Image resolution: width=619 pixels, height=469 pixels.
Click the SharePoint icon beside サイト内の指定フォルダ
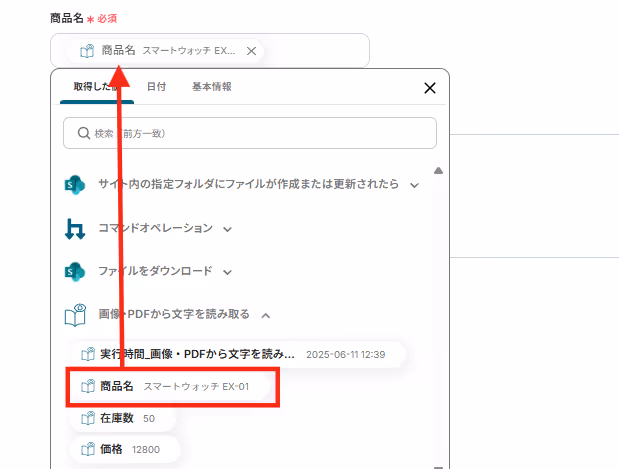coord(75,184)
